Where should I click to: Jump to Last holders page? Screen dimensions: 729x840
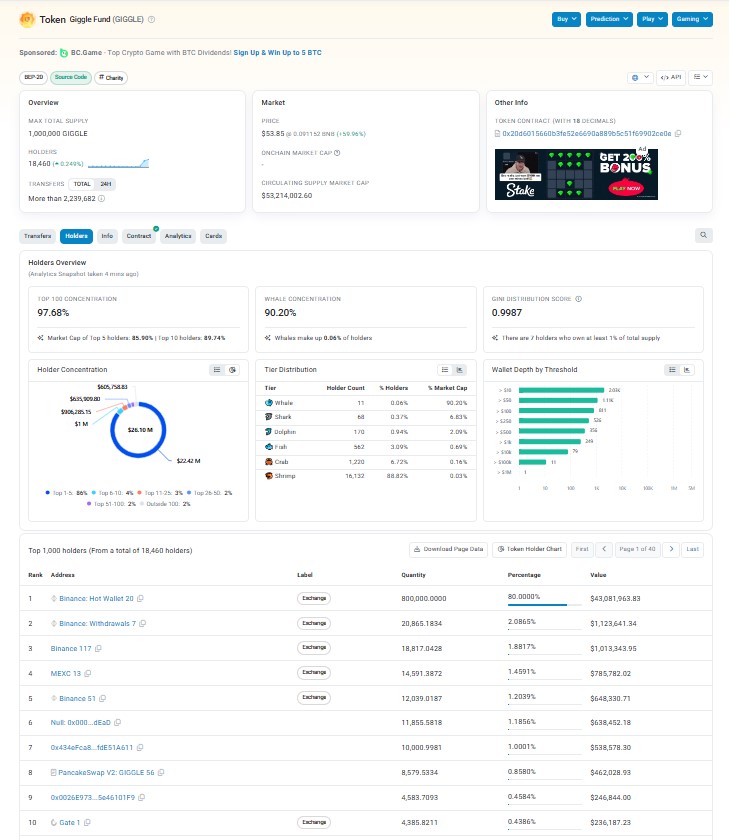[693, 549]
